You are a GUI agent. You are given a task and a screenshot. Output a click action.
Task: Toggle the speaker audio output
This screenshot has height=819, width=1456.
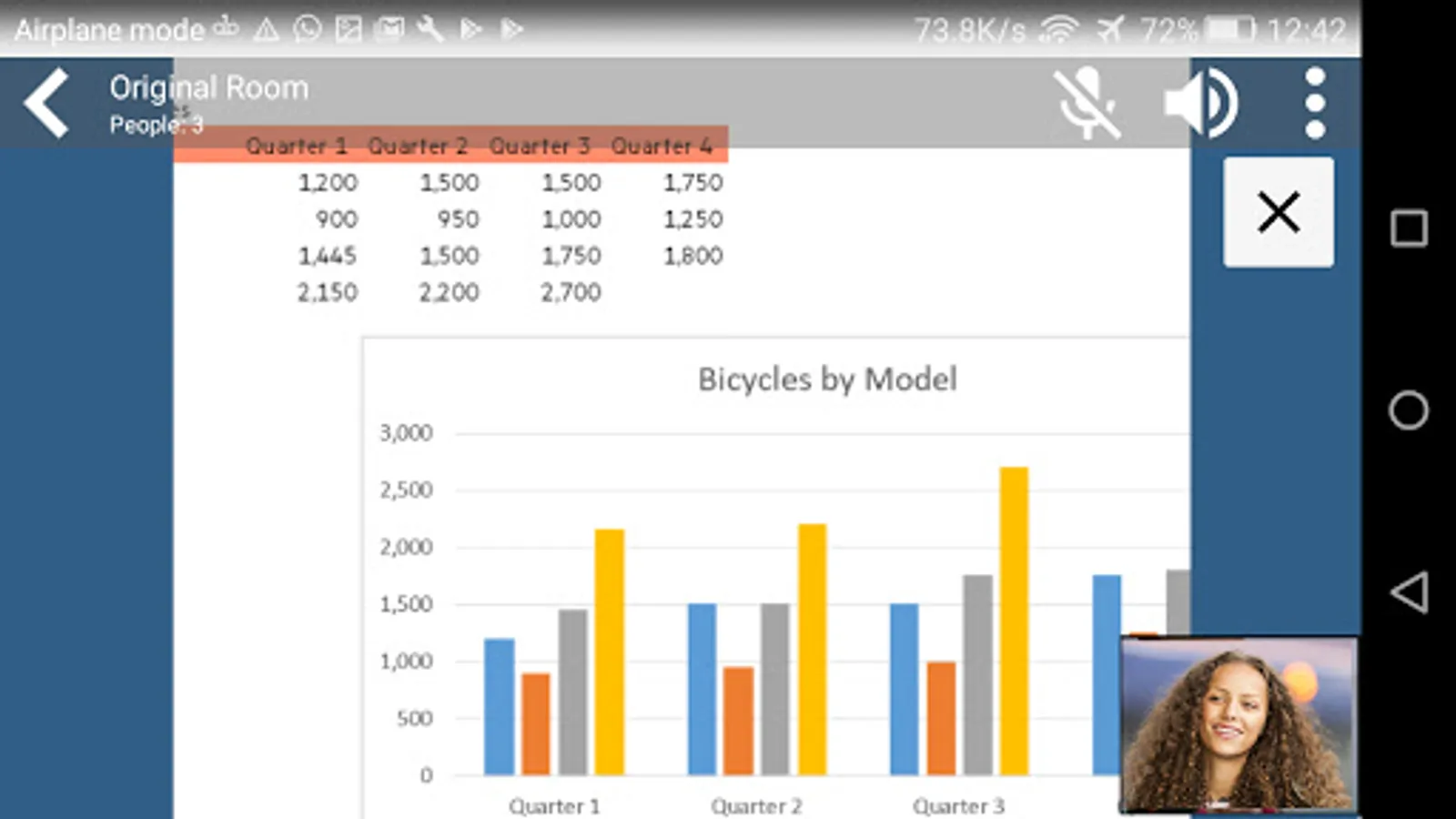click(1200, 104)
